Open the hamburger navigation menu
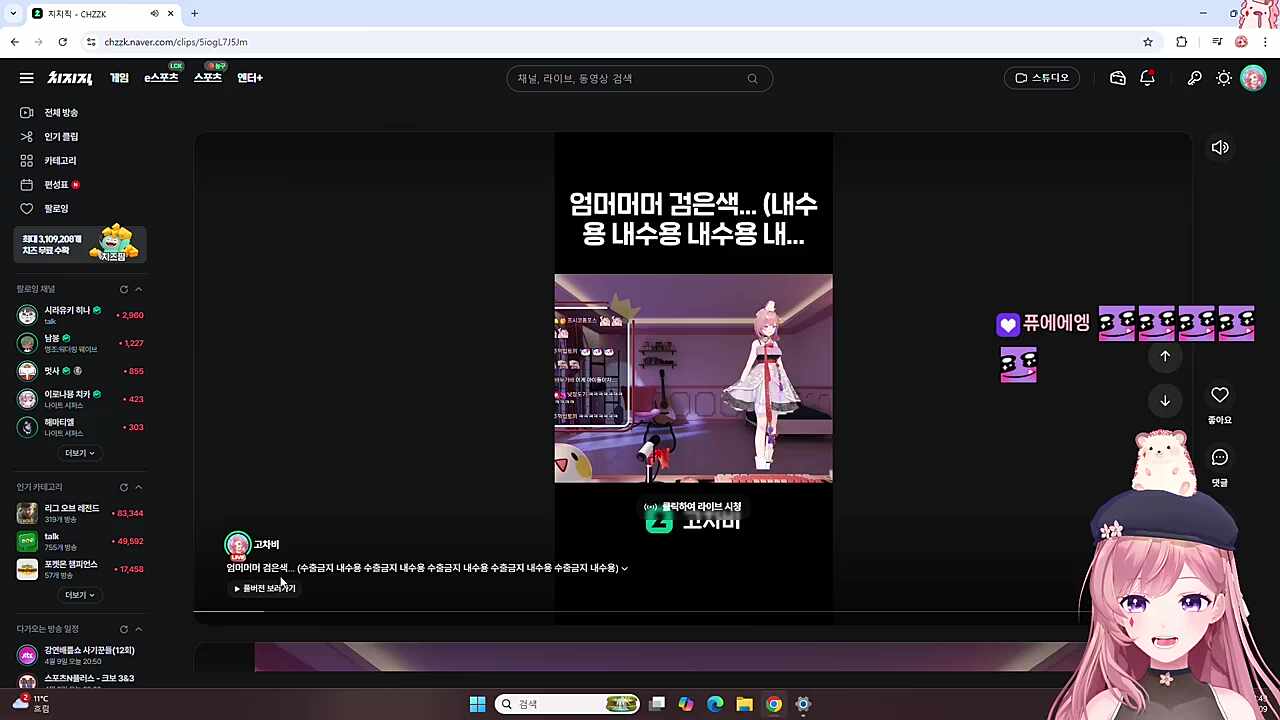 tap(27, 78)
